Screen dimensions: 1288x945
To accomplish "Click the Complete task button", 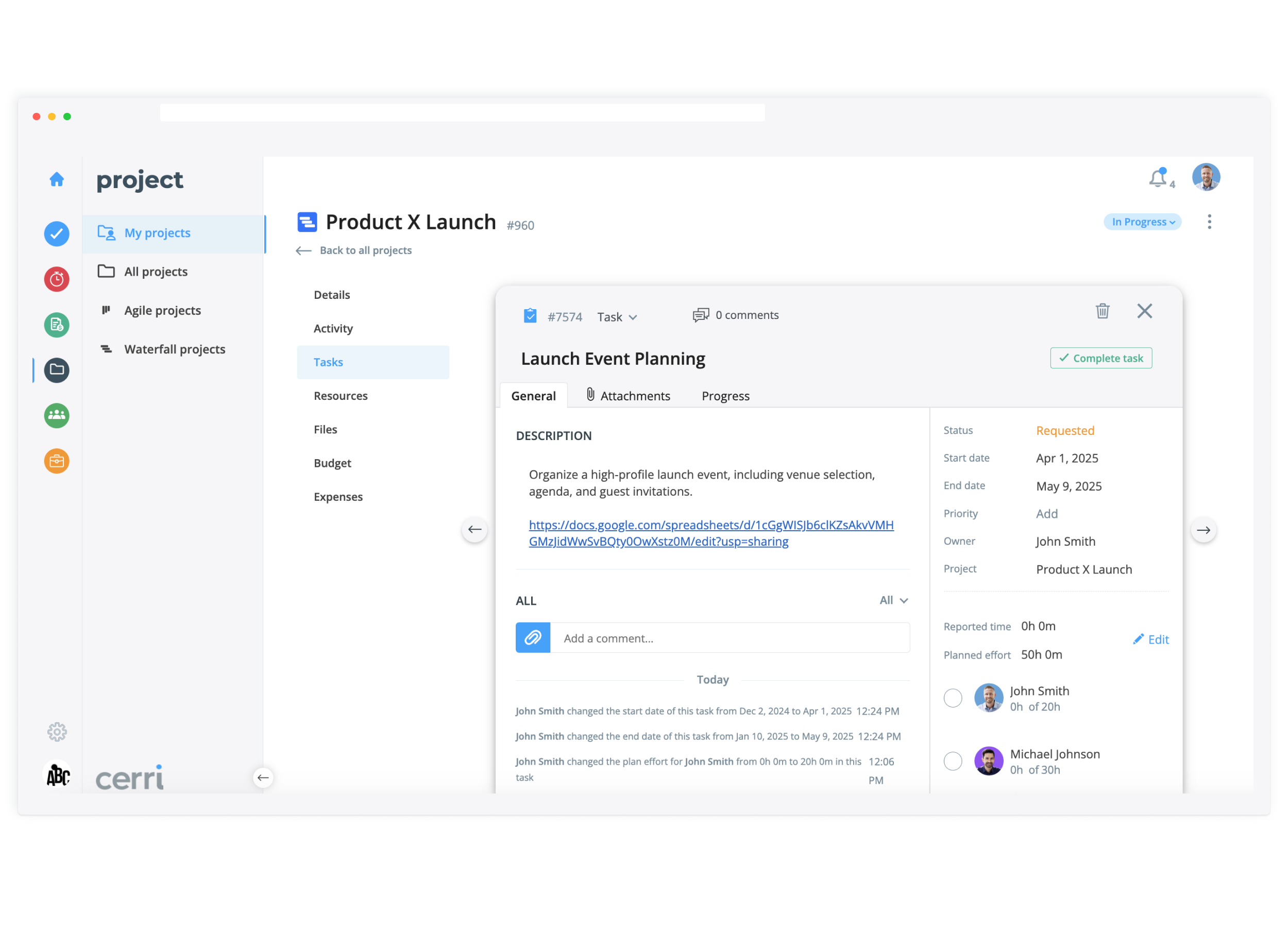I will tap(1101, 358).
